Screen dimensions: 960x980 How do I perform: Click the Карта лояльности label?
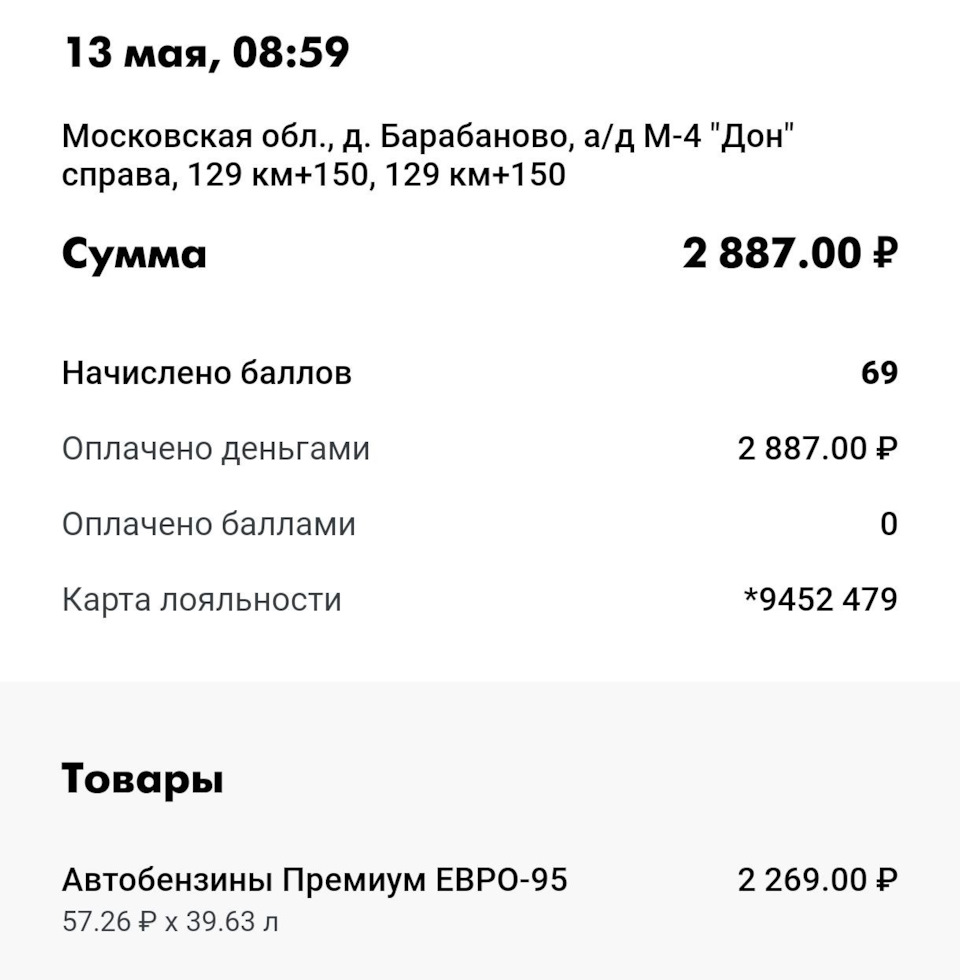point(202,600)
